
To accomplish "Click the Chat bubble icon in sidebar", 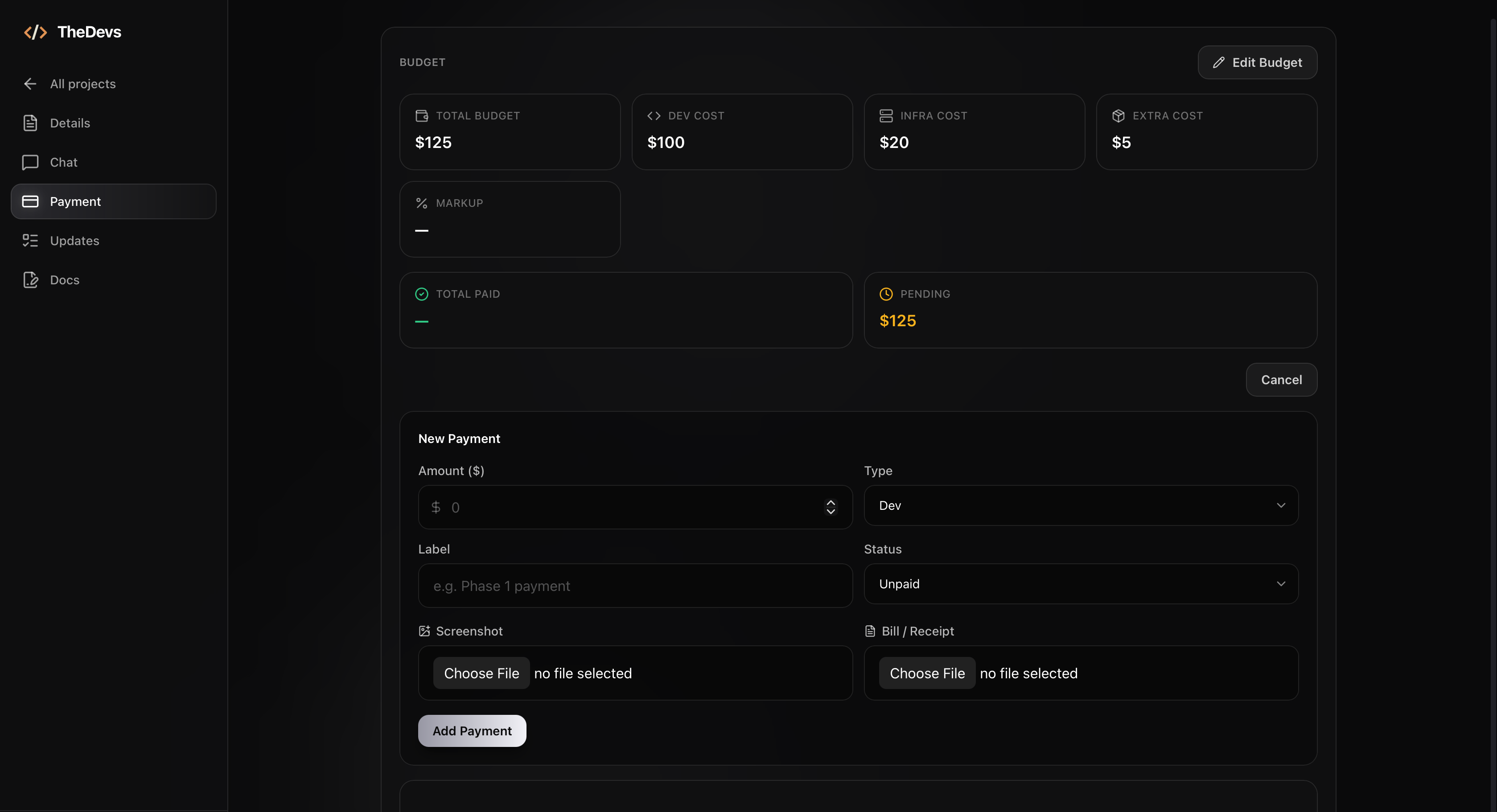I will click(x=30, y=162).
